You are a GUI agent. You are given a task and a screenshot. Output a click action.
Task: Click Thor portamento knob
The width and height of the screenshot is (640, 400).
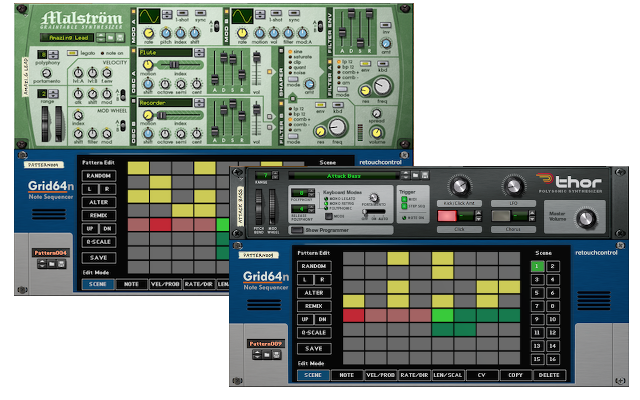[373, 198]
